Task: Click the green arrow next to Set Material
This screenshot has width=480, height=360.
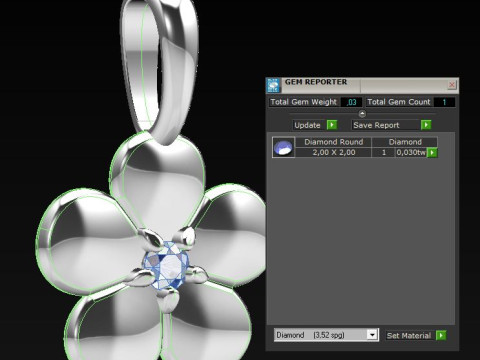Action: [441, 335]
